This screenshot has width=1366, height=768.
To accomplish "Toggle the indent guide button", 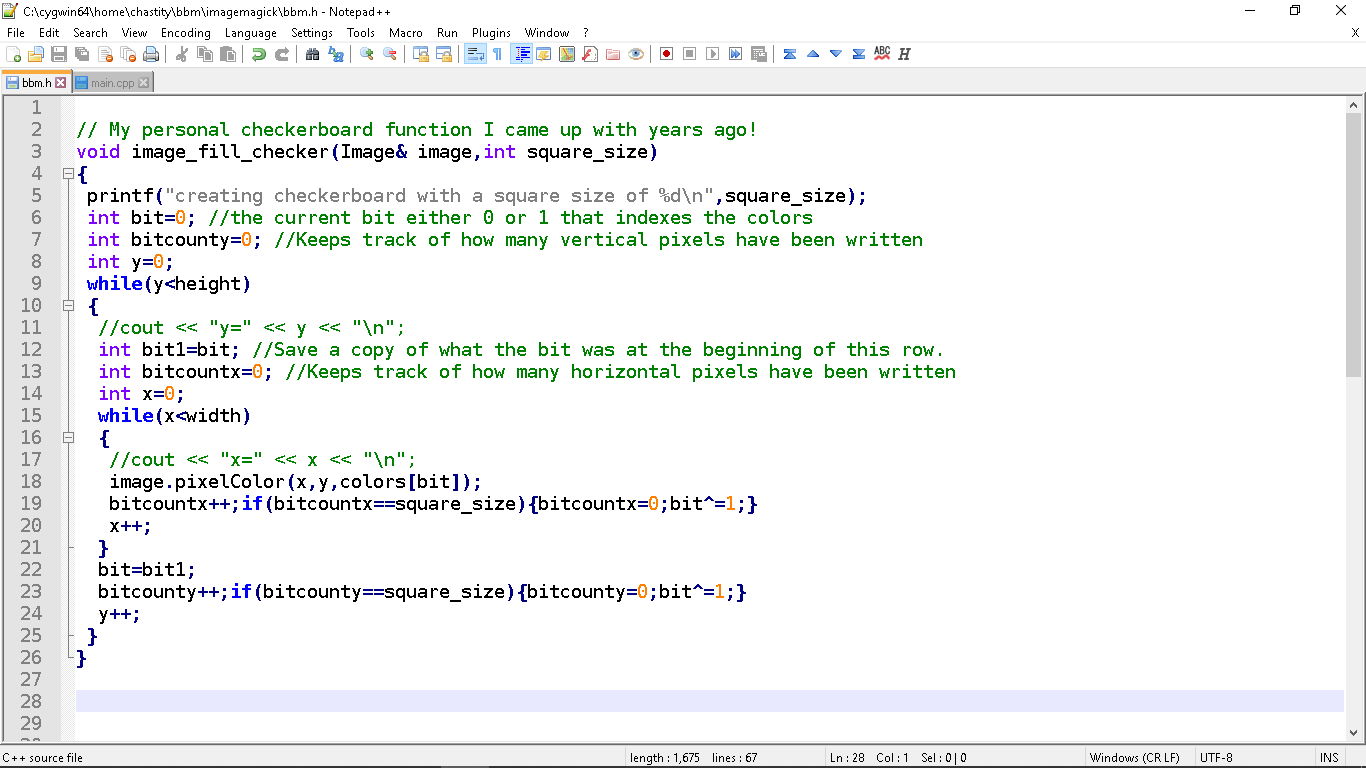I will click(521, 54).
